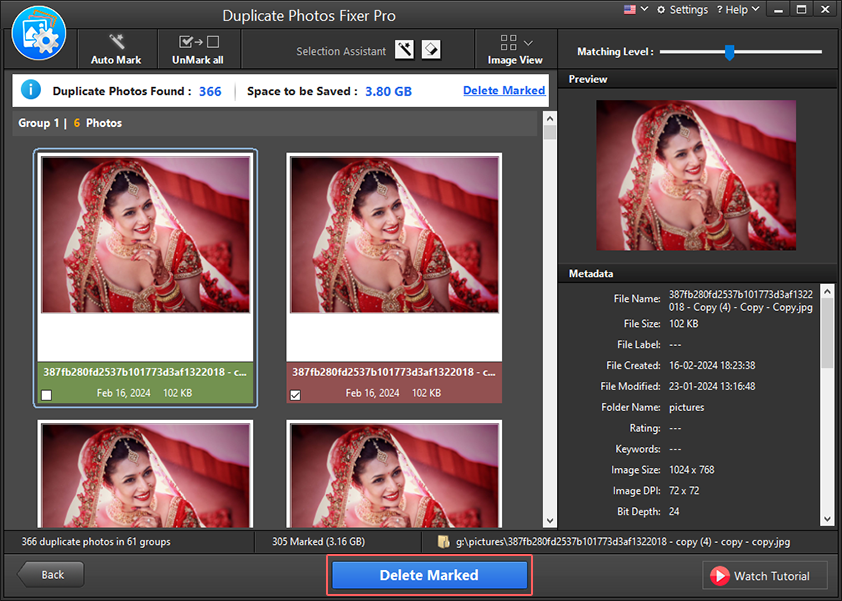Viewport: 842px width, 601px height.
Task: Expand the language dropdown arrow
Action: 644,9
